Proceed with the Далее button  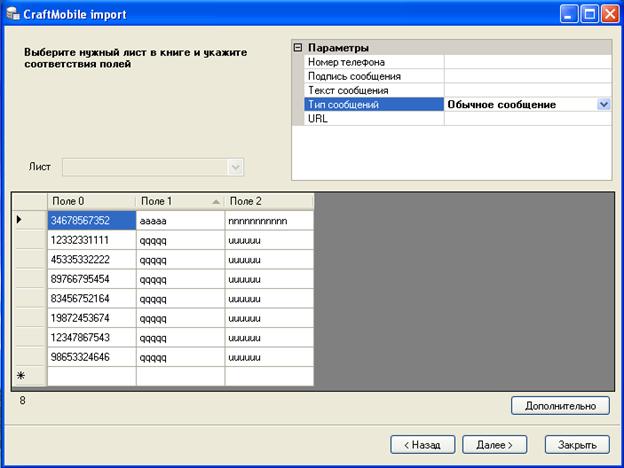point(495,445)
